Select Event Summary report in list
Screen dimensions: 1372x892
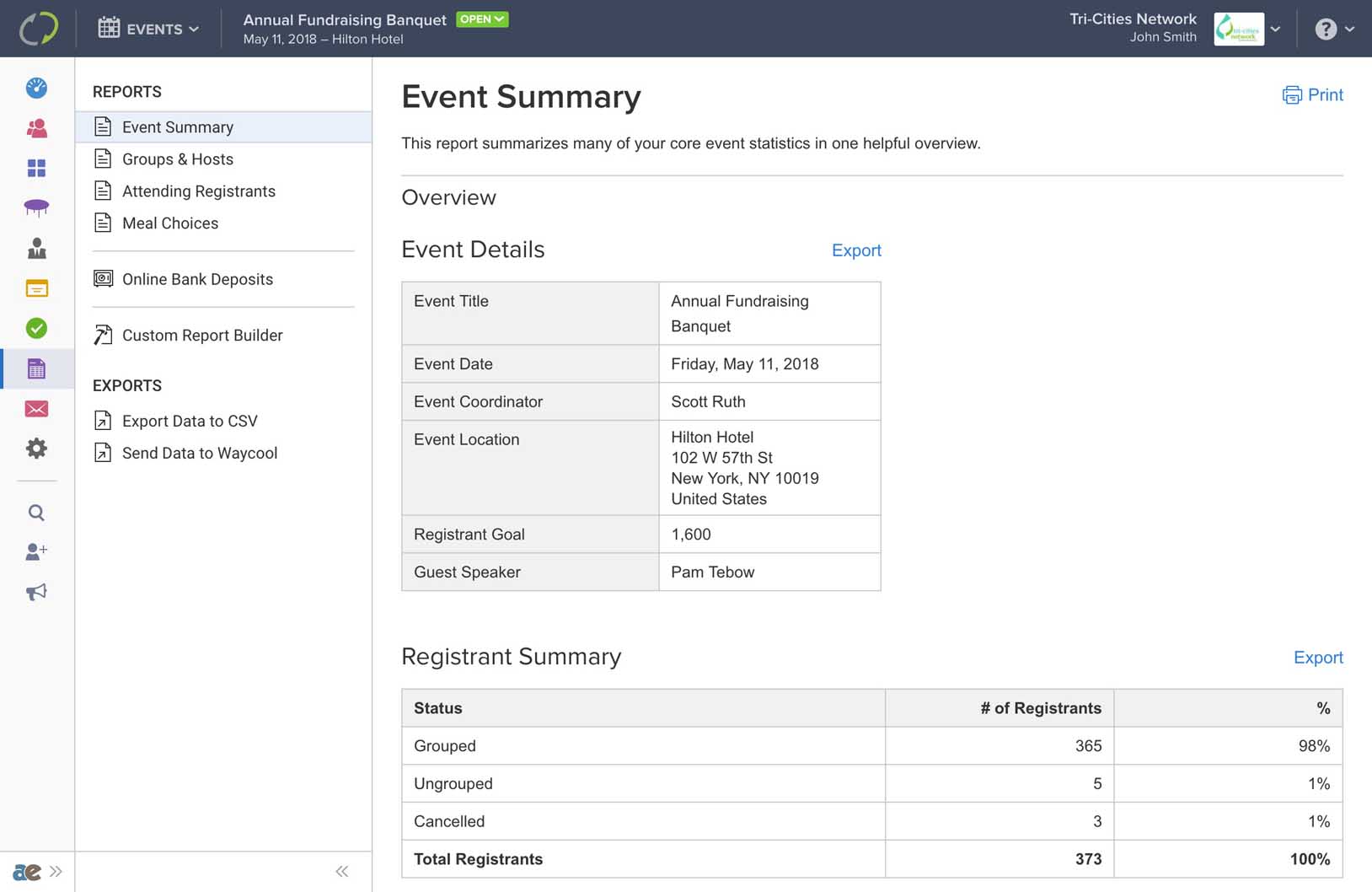(223, 127)
